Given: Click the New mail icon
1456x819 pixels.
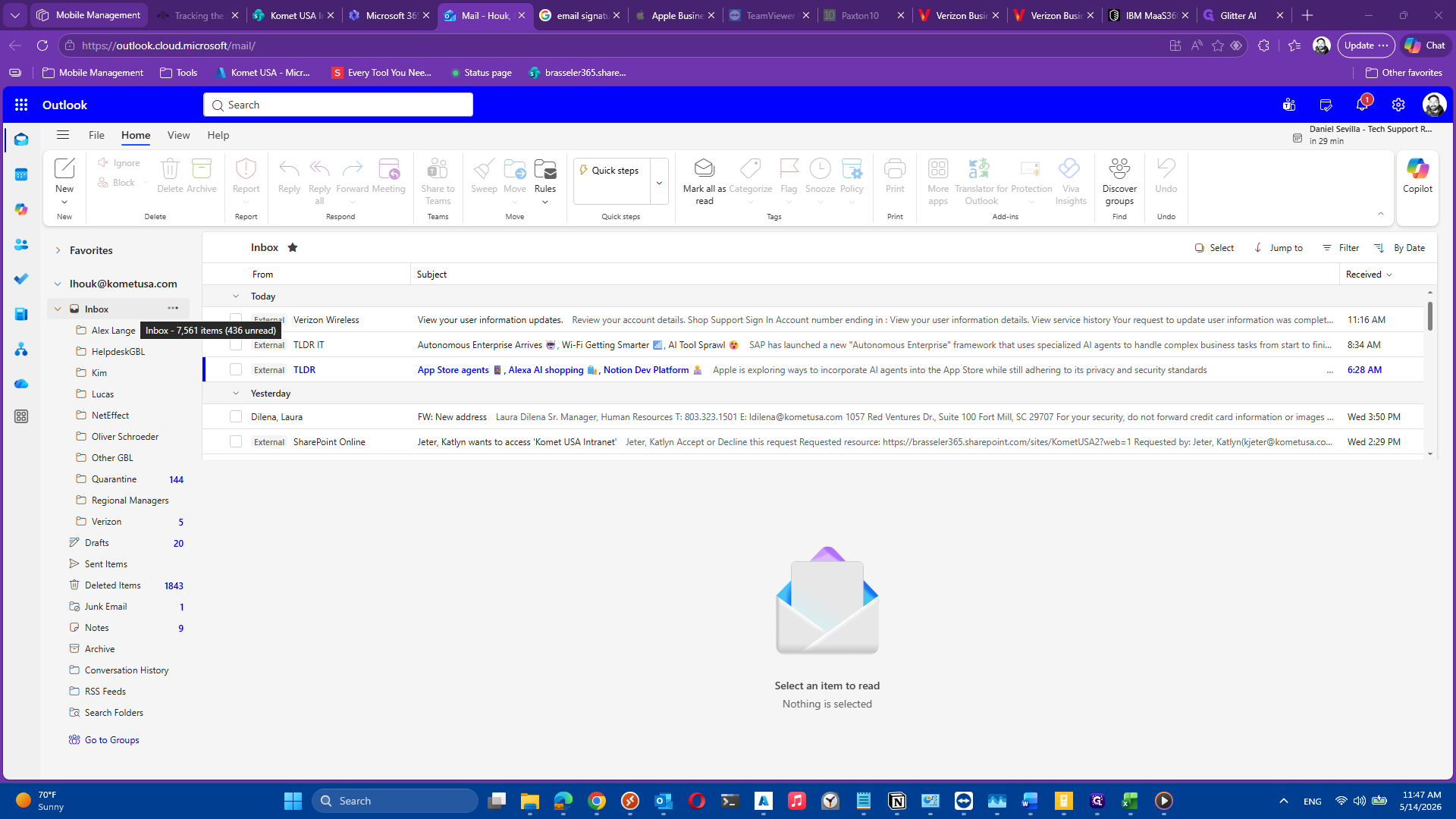Looking at the screenshot, I should point(64,168).
